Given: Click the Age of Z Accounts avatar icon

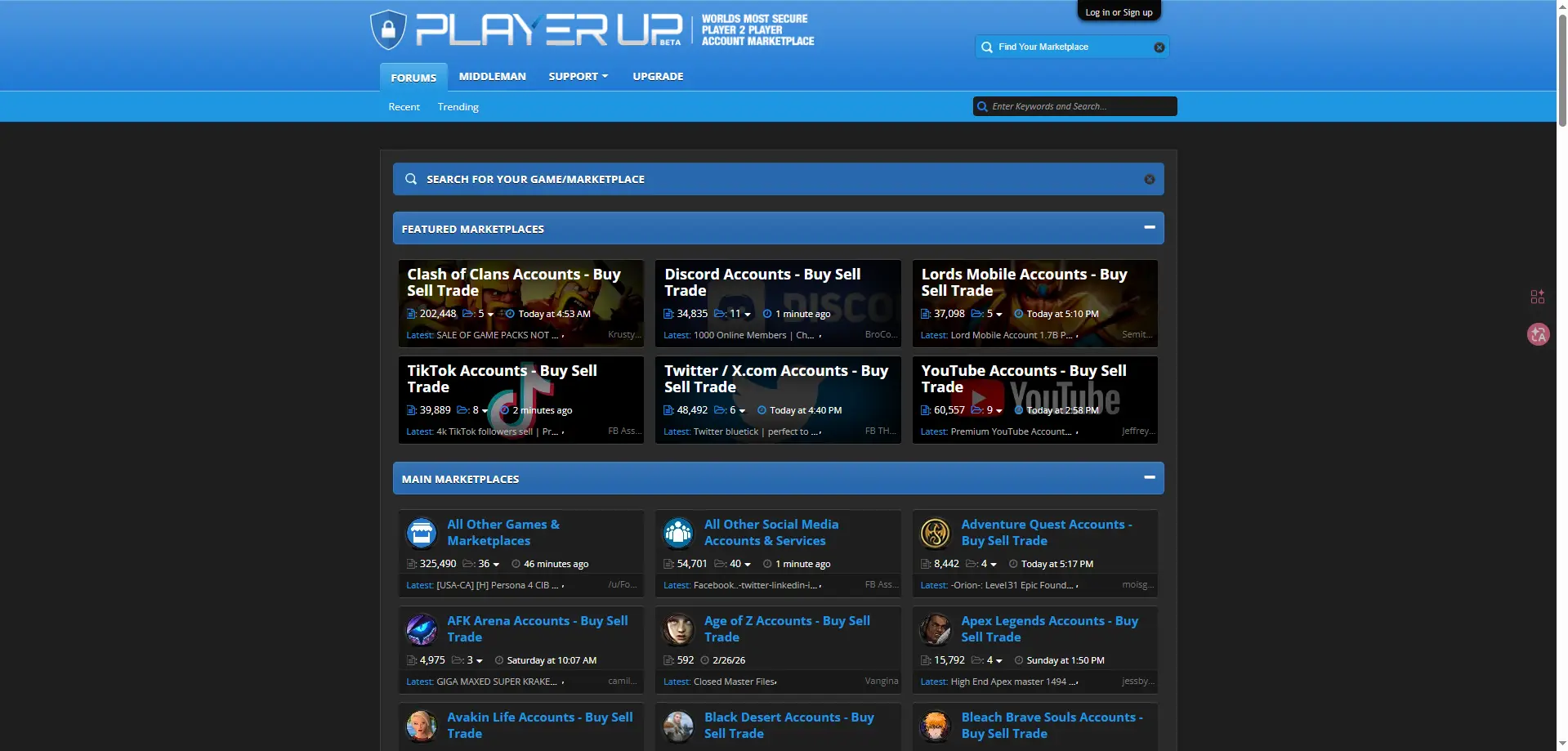Looking at the screenshot, I should [x=678, y=629].
